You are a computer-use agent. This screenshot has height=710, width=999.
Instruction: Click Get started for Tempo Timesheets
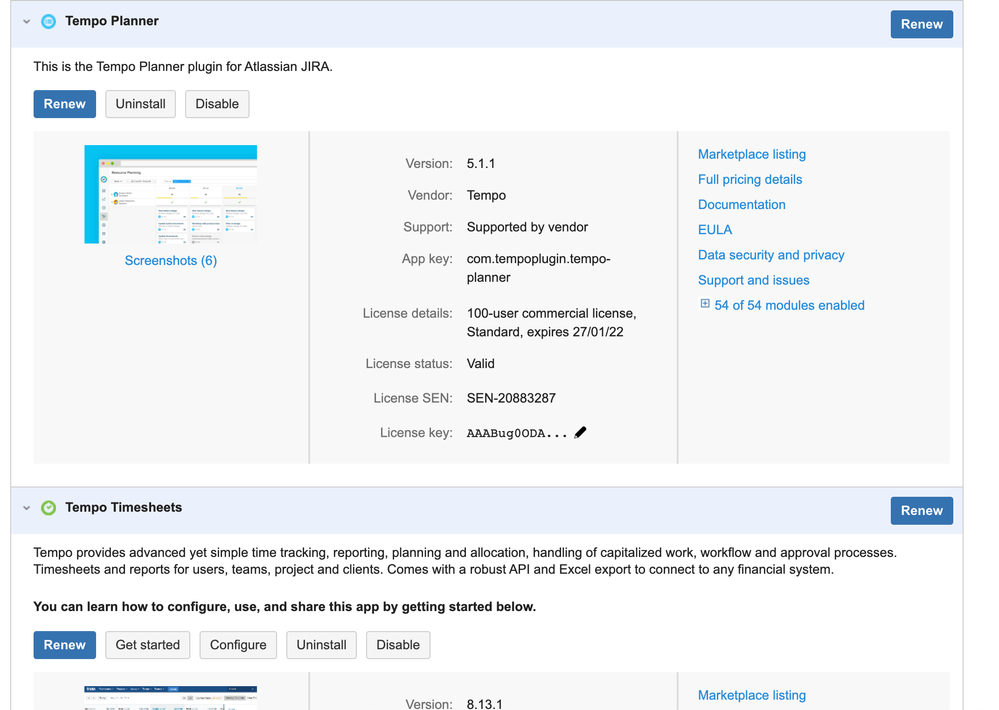148,645
